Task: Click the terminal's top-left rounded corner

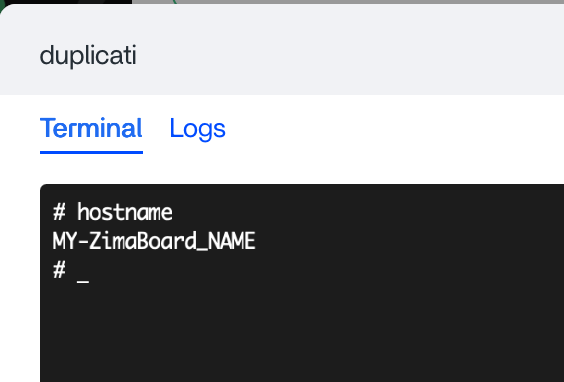Action: (43, 187)
